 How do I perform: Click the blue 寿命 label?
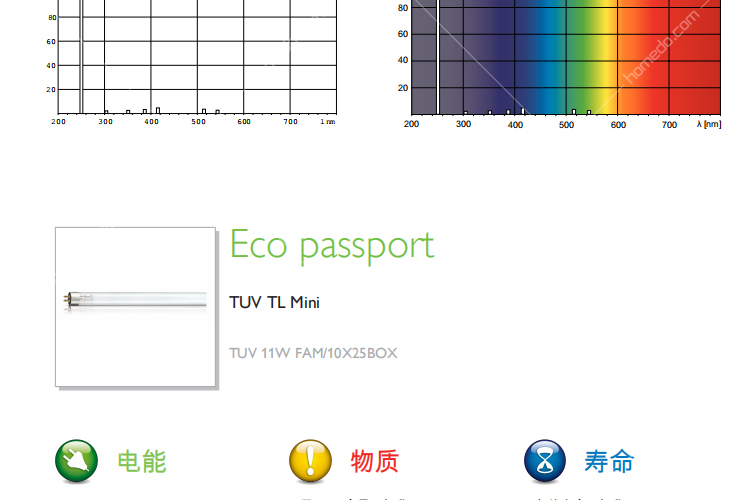609,461
